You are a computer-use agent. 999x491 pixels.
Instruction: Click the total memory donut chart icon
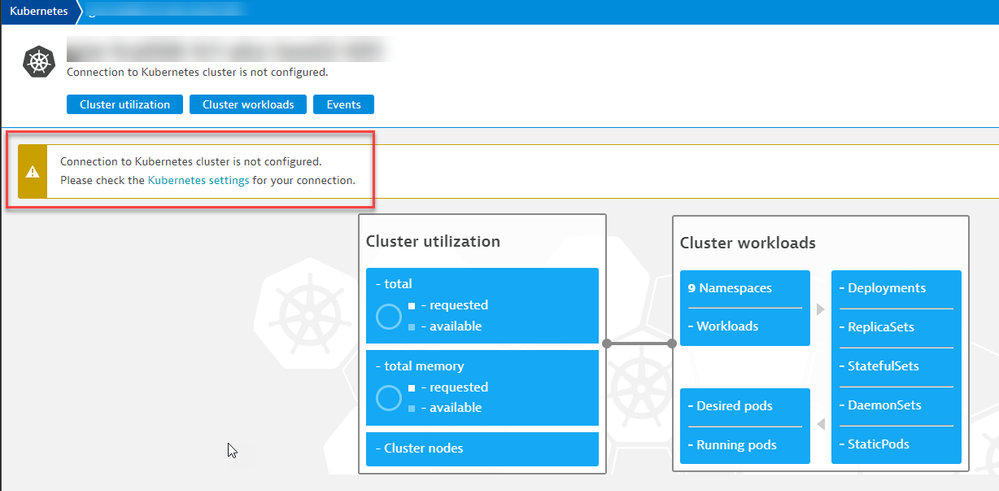[389, 398]
